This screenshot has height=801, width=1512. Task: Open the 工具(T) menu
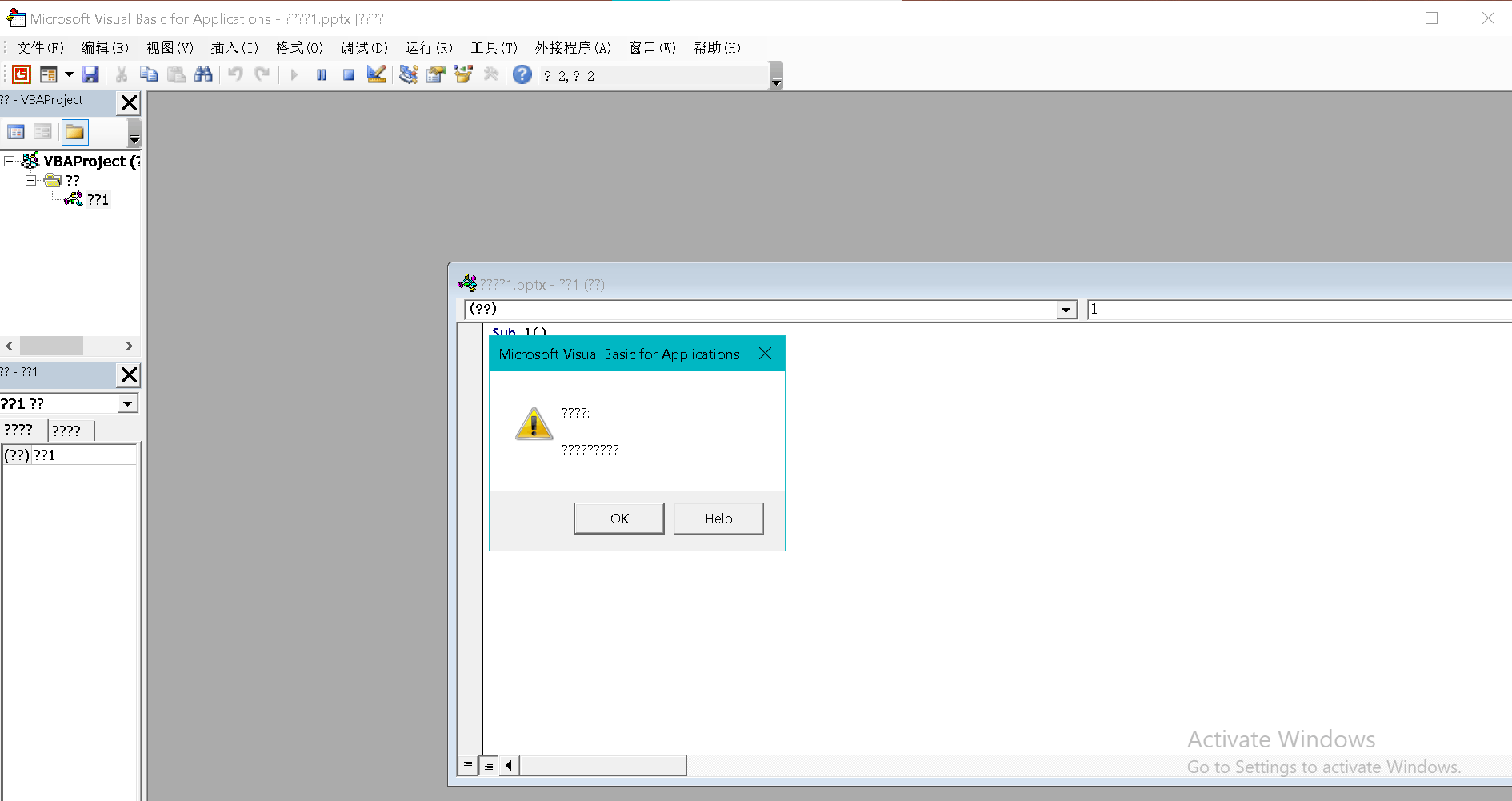[x=494, y=48]
